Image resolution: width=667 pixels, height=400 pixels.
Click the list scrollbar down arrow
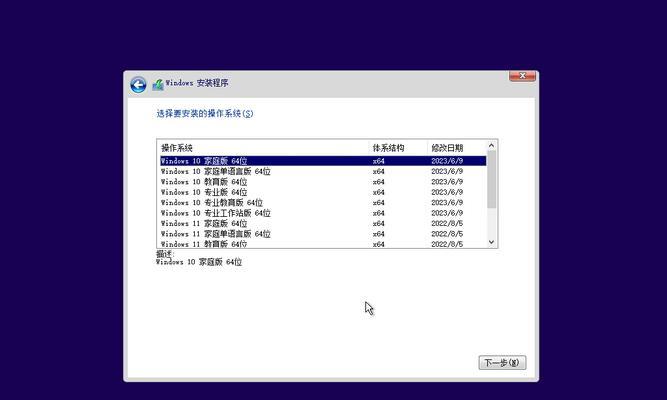point(491,242)
